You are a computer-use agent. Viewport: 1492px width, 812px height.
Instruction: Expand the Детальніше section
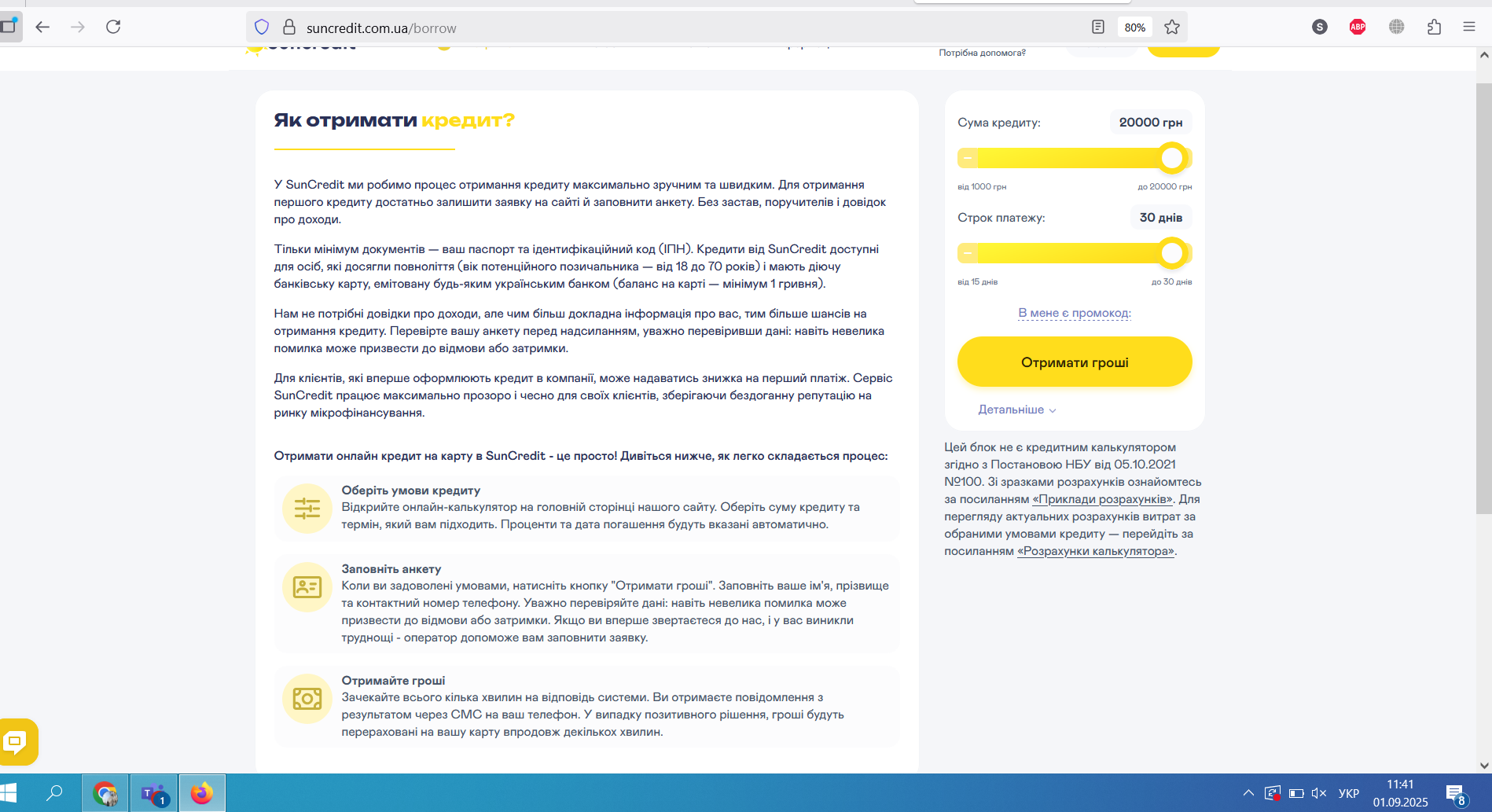click(x=1017, y=410)
